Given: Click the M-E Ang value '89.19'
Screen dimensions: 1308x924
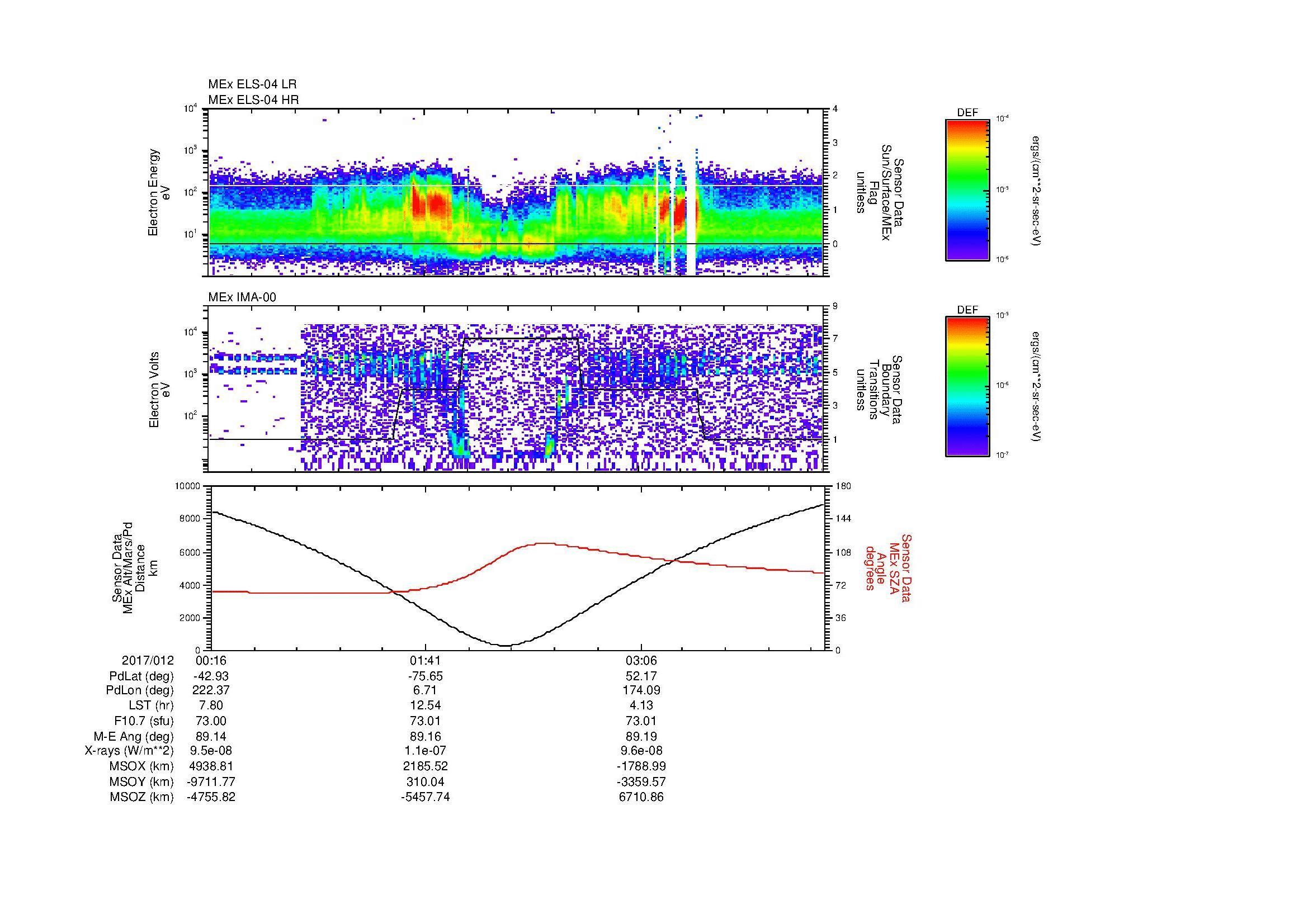Looking at the screenshot, I should (641, 736).
